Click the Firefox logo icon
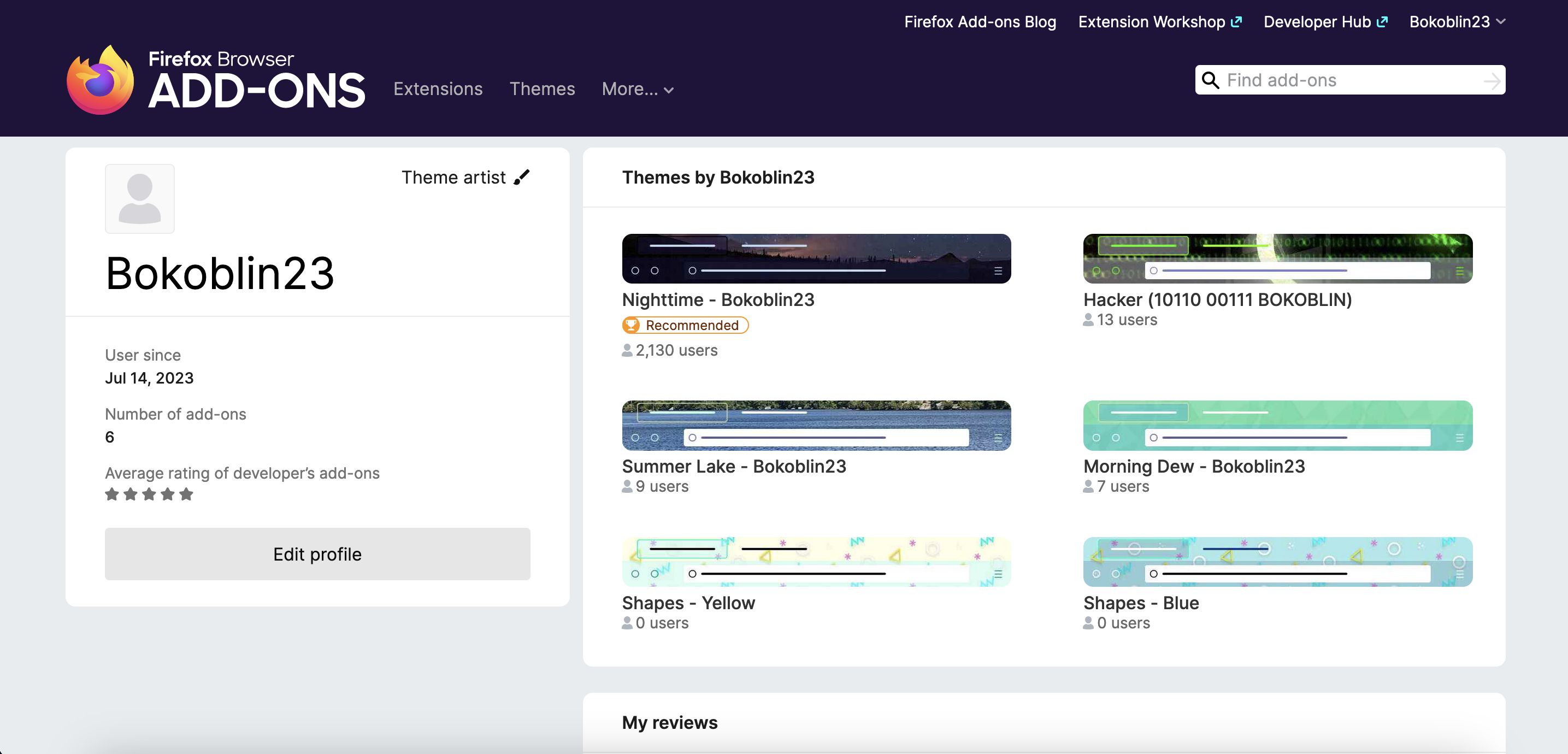The height and width of the screenshot is (754, 1568). [101, 80]
